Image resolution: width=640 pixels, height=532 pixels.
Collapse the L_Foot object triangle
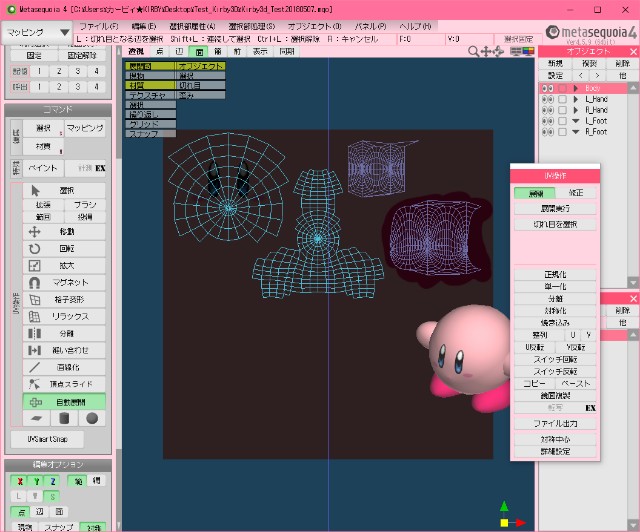click(x=576, y=121)
